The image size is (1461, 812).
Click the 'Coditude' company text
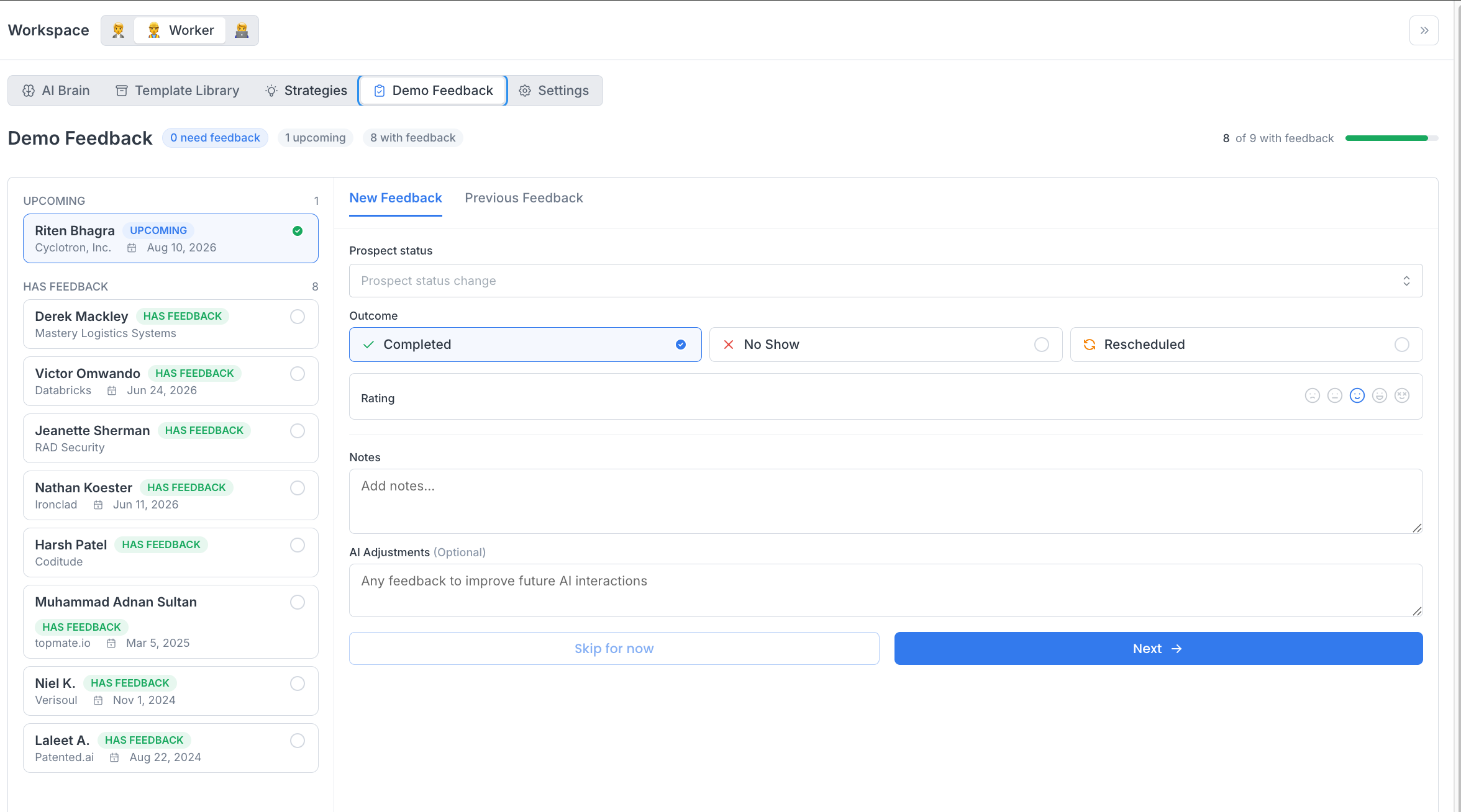point(59,562)
